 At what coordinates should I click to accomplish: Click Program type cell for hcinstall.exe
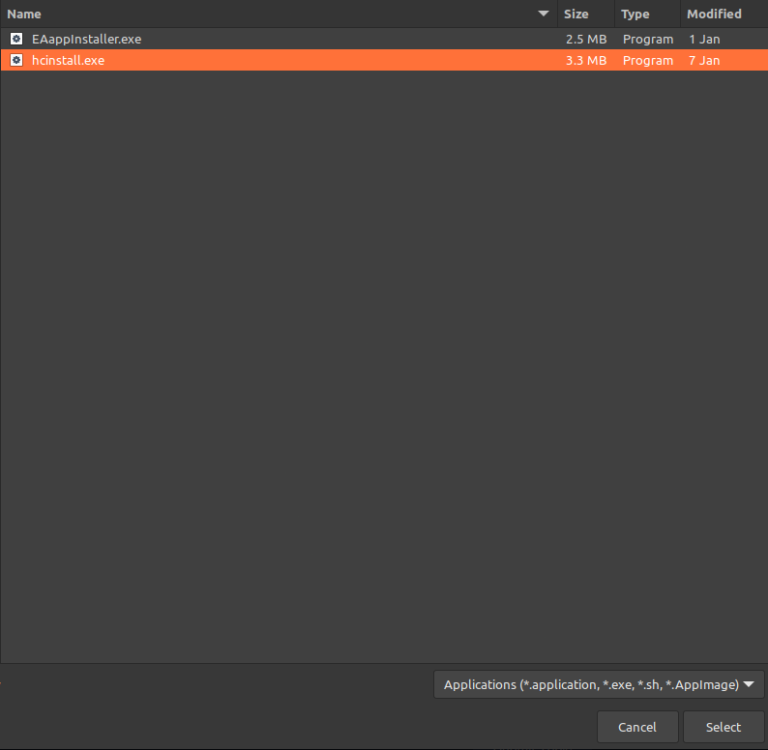(647, 60)
